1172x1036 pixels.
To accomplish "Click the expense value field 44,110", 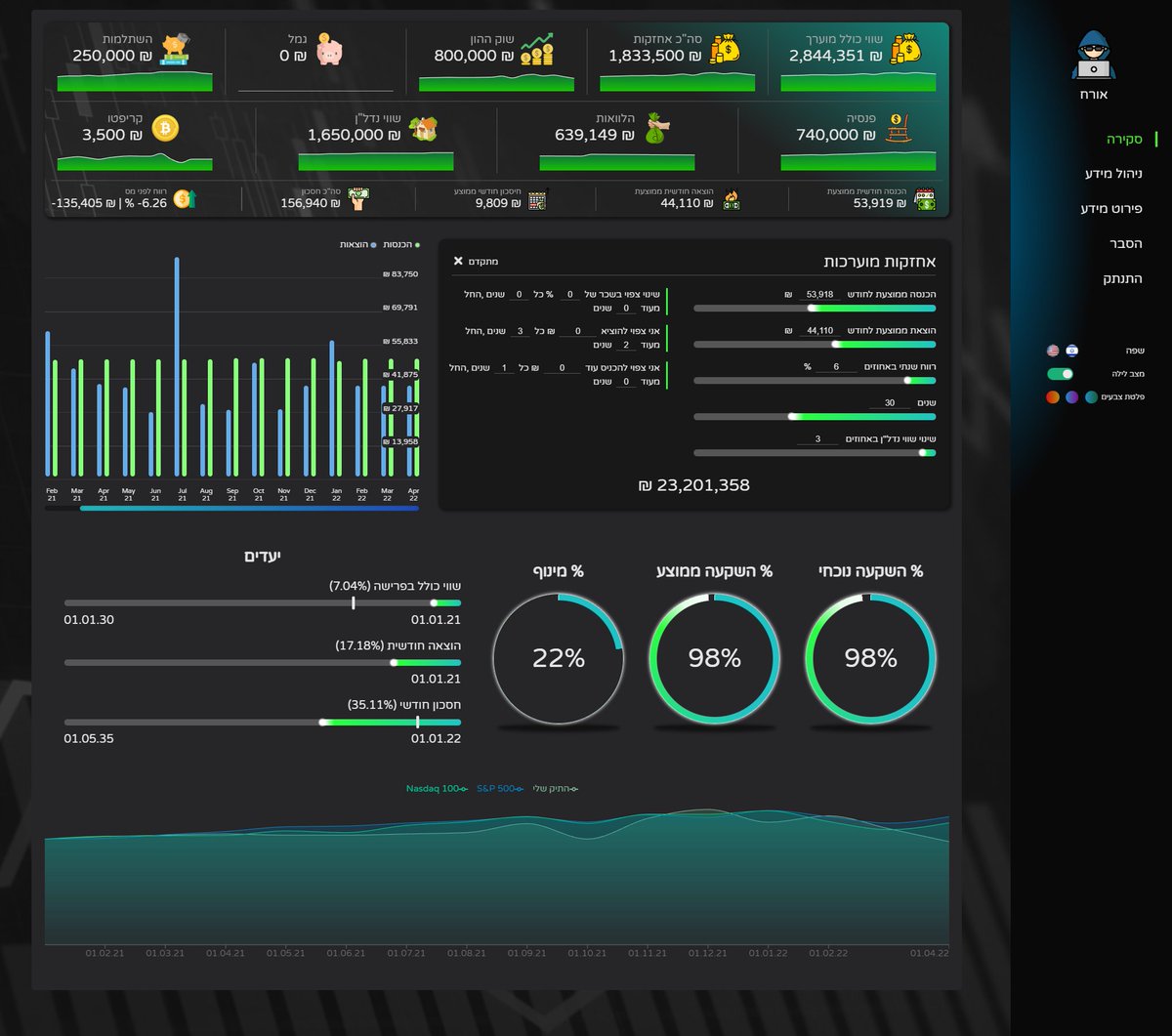I will click(819, 330).
